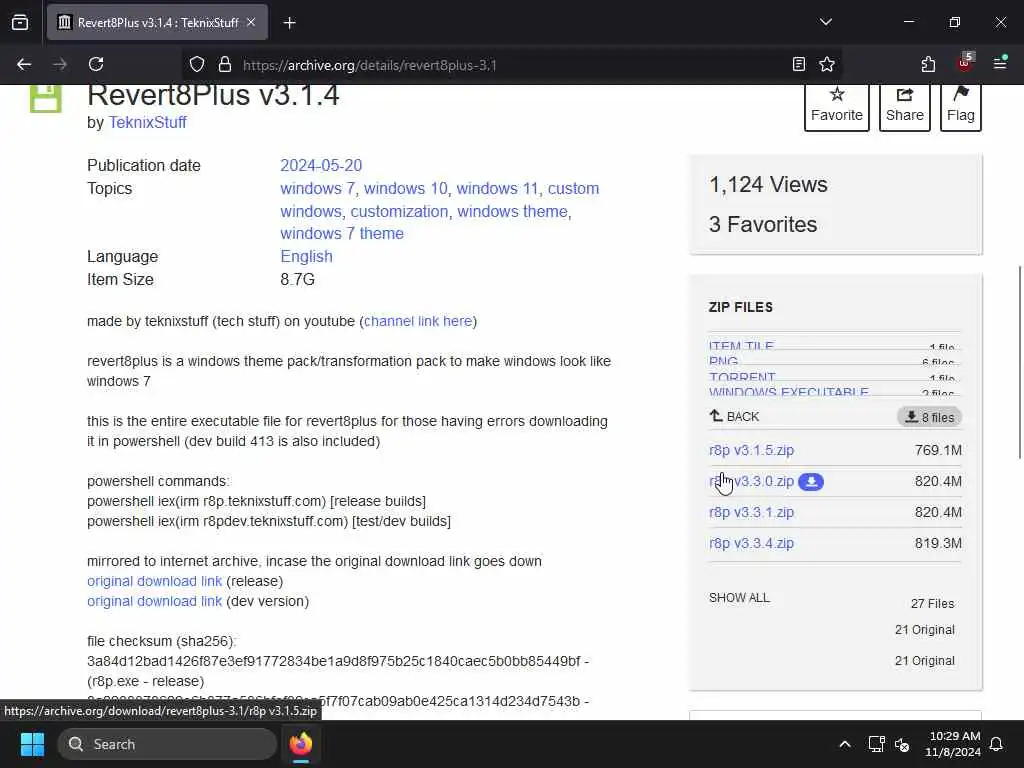Open the extensions puzzle icon
Image resolution: width=1024 pixels, height=768 pixels.
click(x=928, y=64)
